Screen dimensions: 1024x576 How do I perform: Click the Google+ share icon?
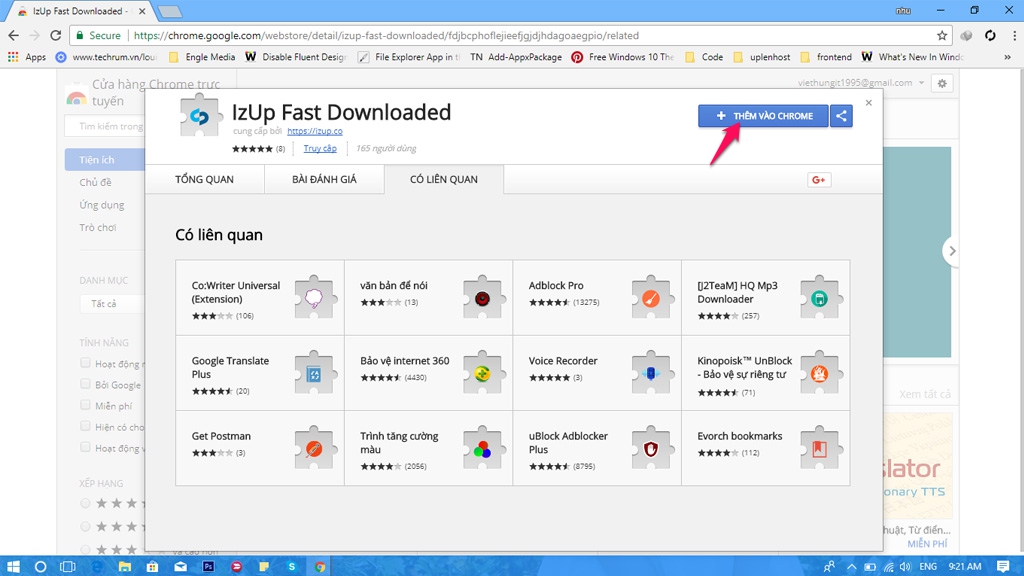click(819, 180)
